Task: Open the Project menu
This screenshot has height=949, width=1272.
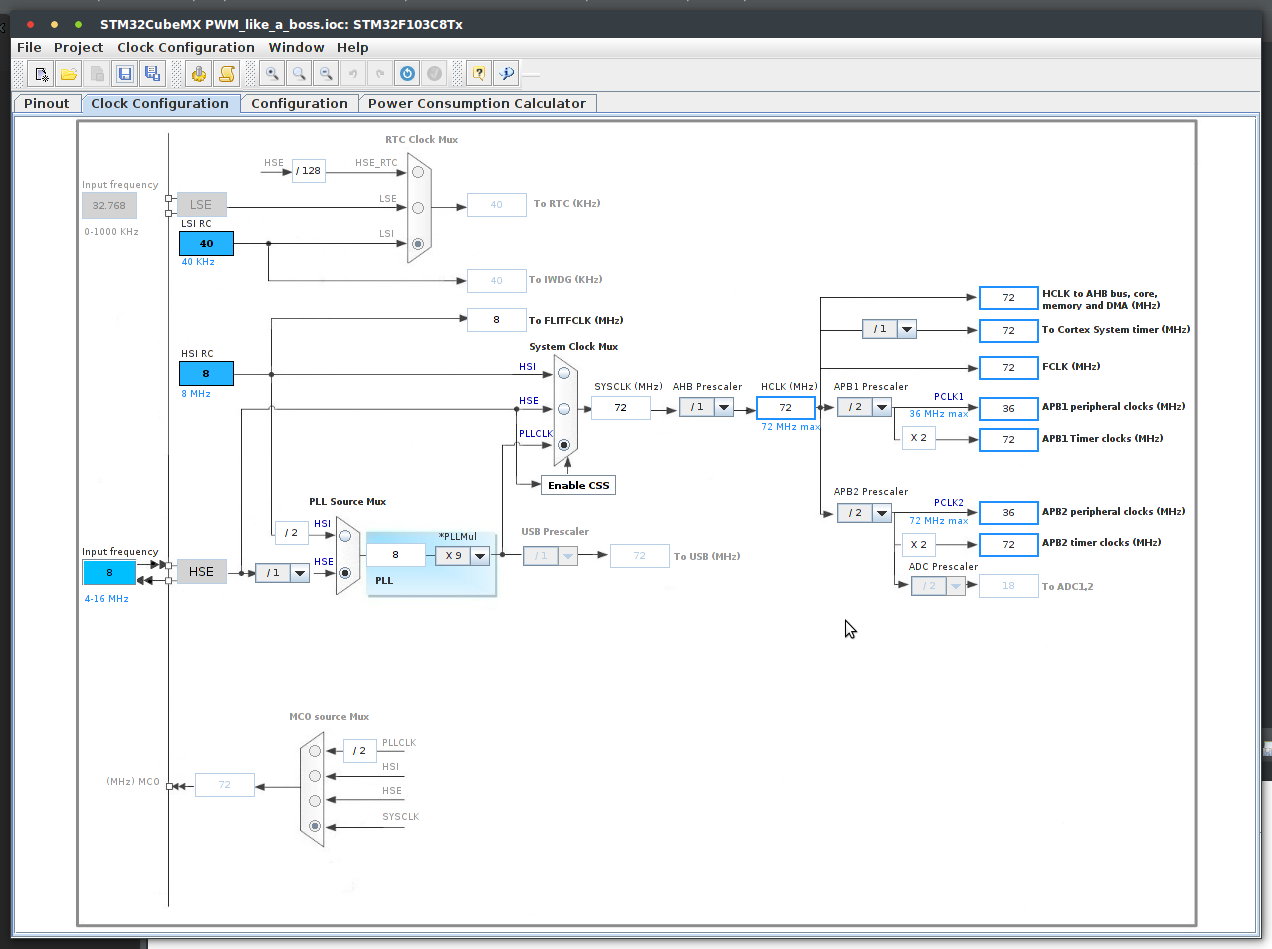Action: [x=79, y=47]
